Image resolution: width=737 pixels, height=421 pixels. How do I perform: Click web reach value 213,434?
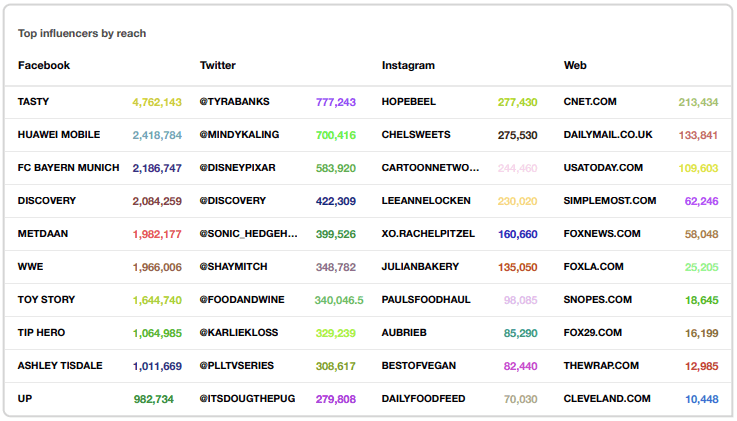click(x=698, y=102)
